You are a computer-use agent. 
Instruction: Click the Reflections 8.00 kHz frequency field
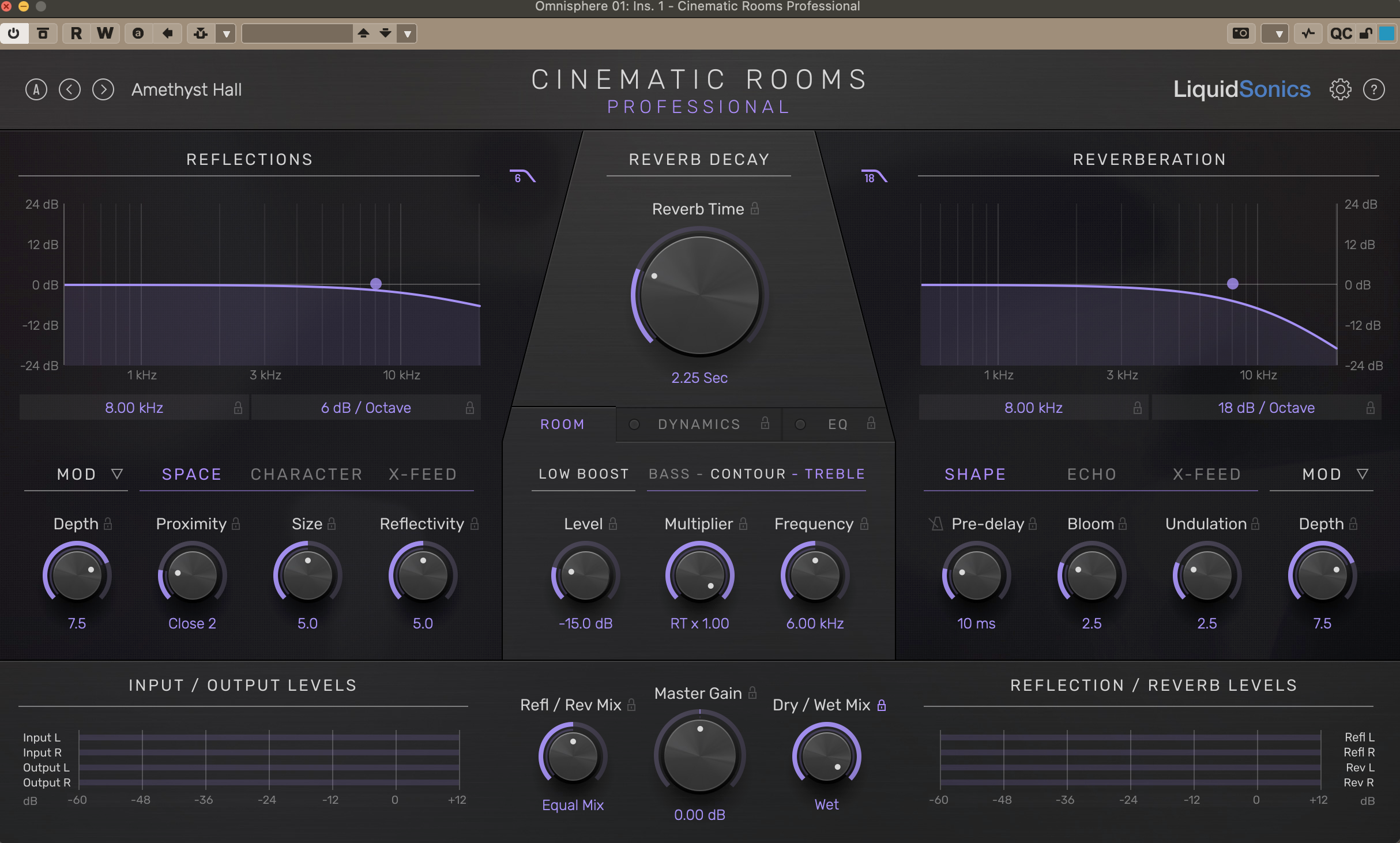(134, 408)
